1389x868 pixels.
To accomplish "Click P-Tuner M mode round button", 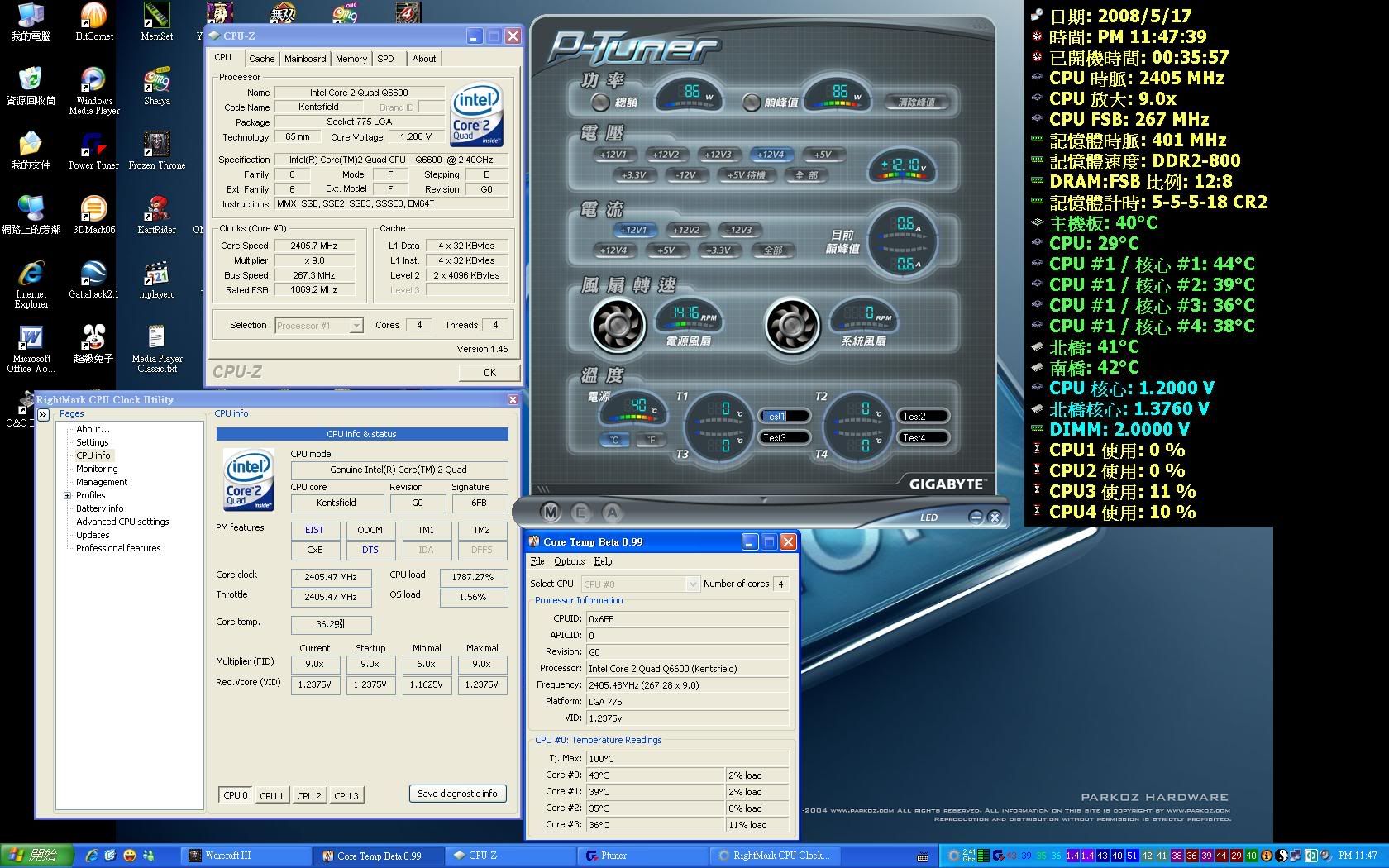I will tap(551, 513).
